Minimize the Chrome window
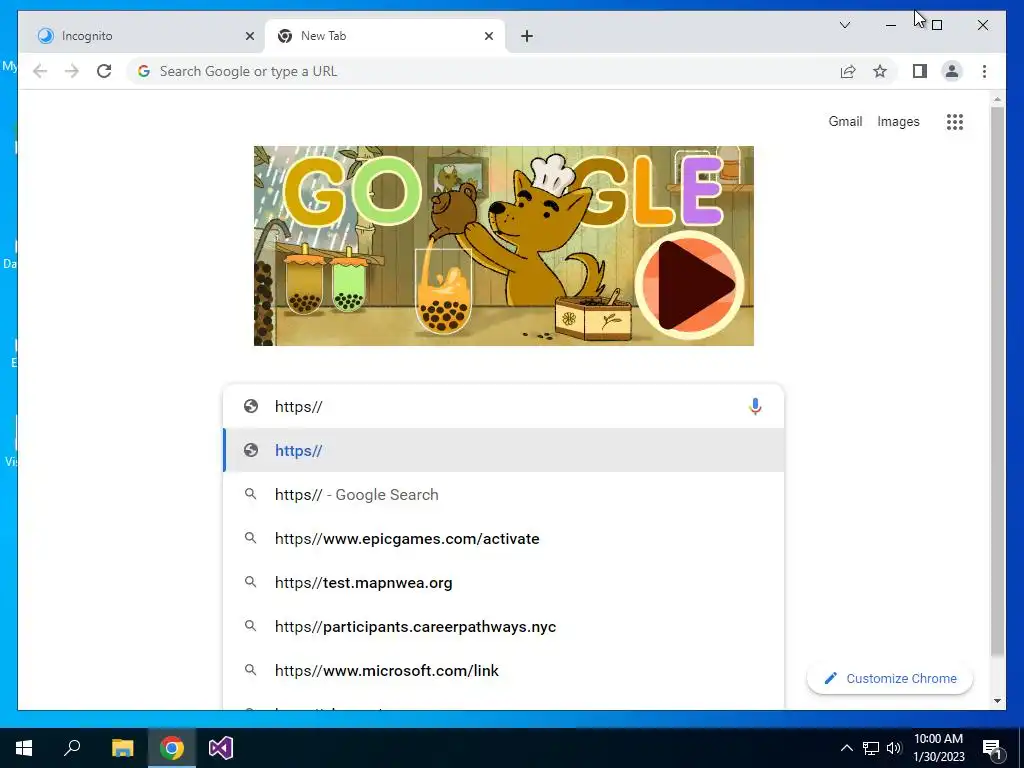Screen dimensions: 1024x768 click(891, 25)
